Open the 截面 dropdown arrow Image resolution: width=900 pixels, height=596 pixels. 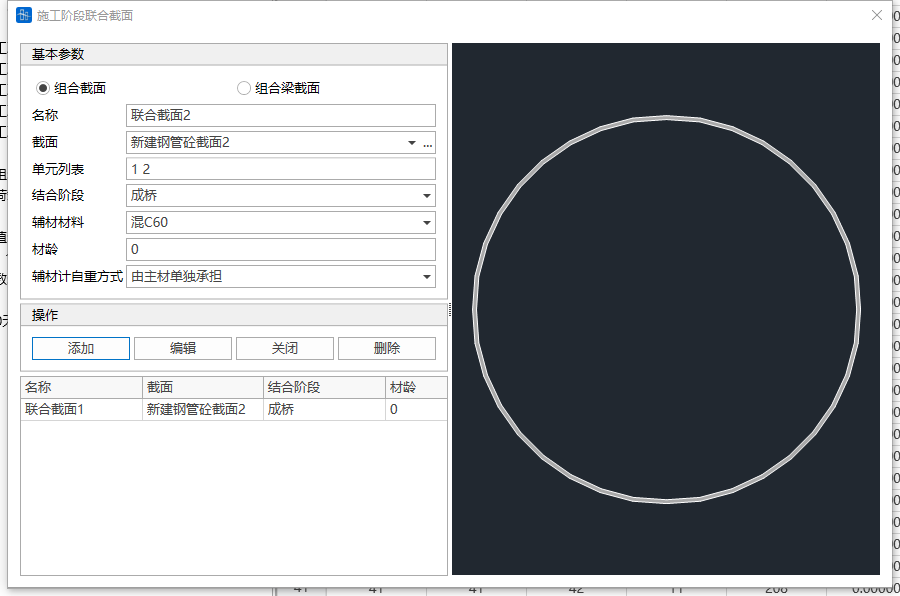412,142
